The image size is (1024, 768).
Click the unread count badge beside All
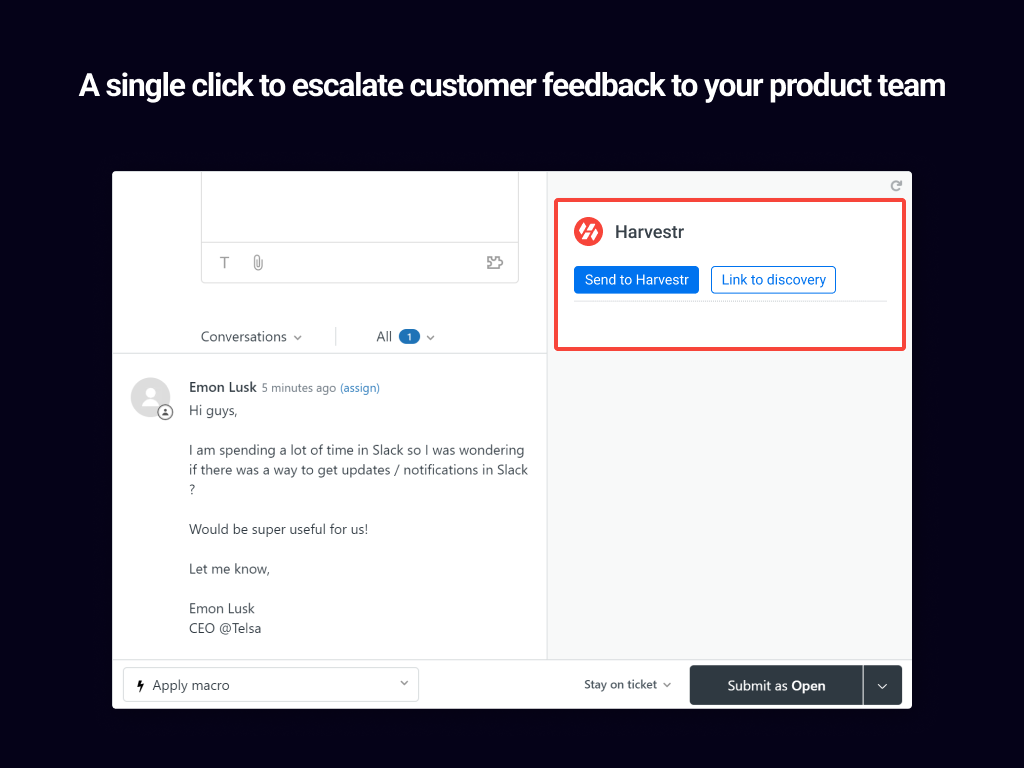pos(409,337)
